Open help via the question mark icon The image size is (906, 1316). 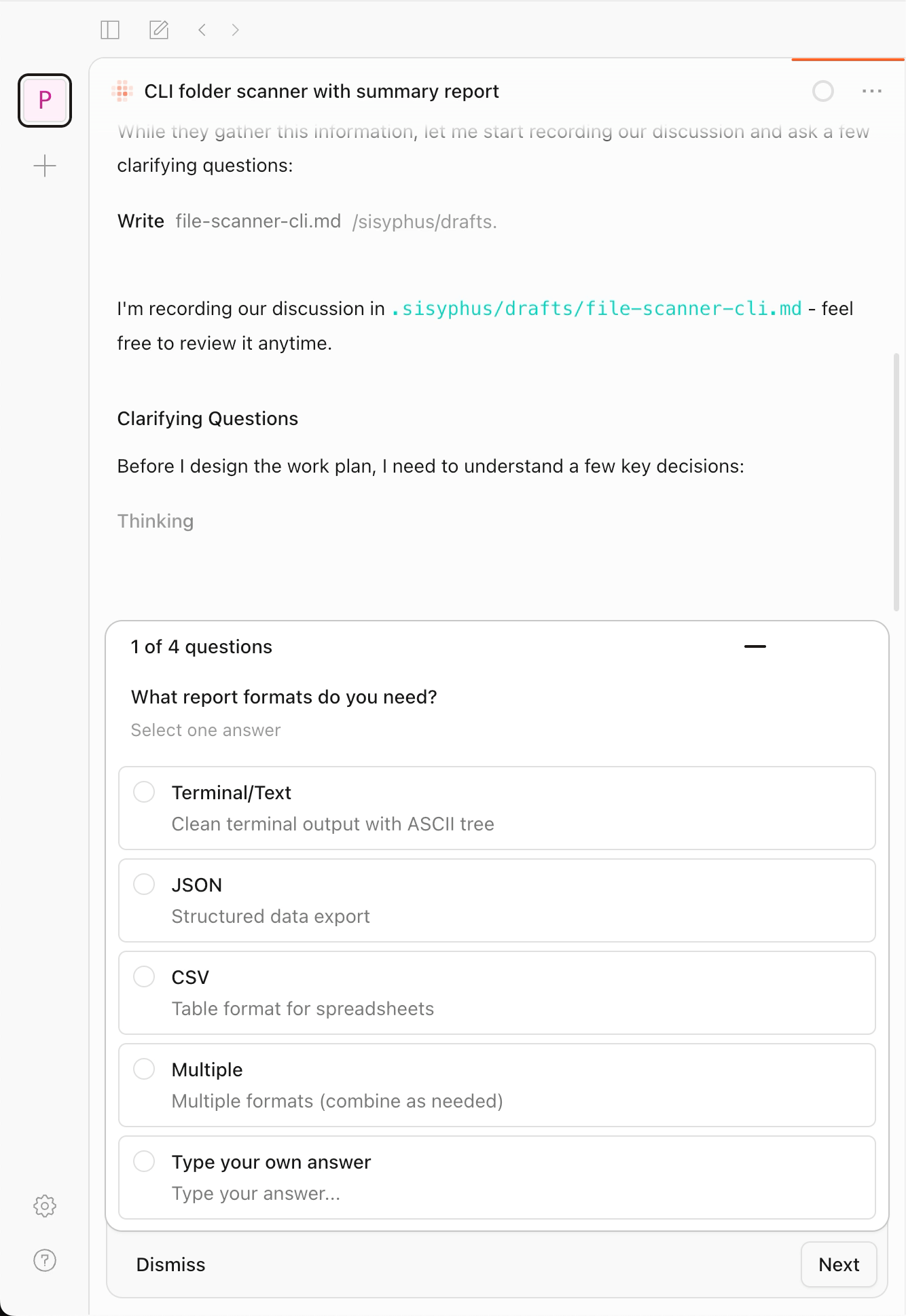pos(44,1260)
